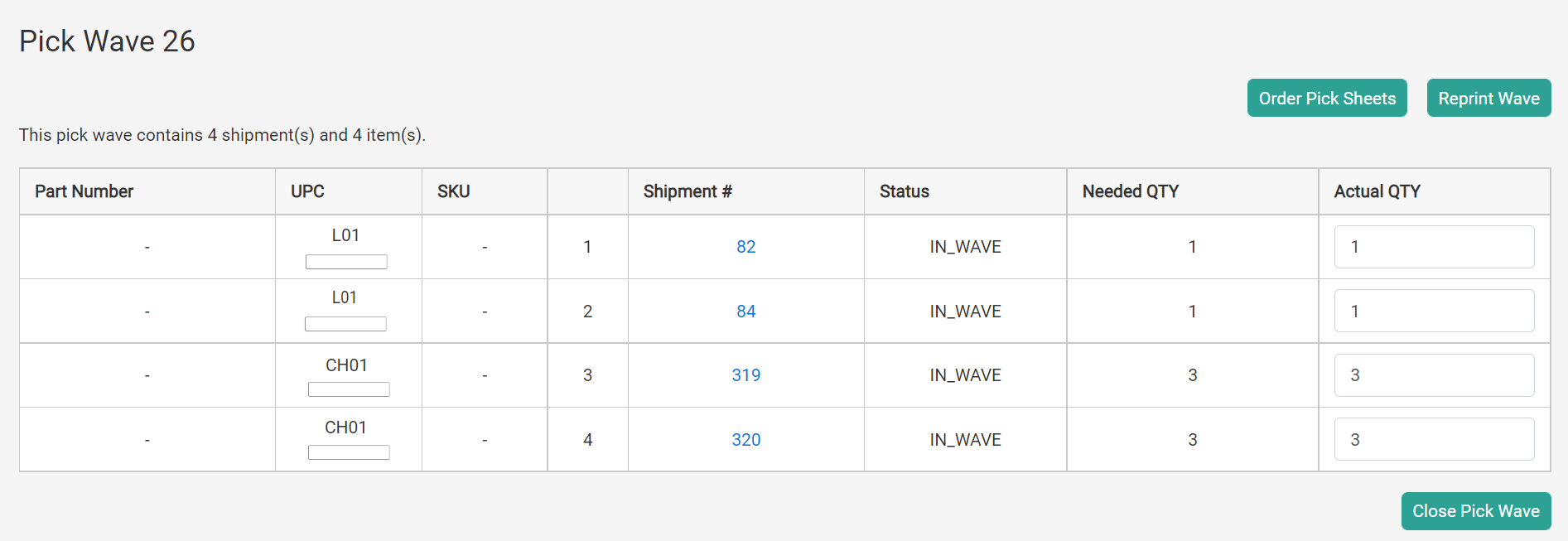Click the Status column header

(904, 191)
